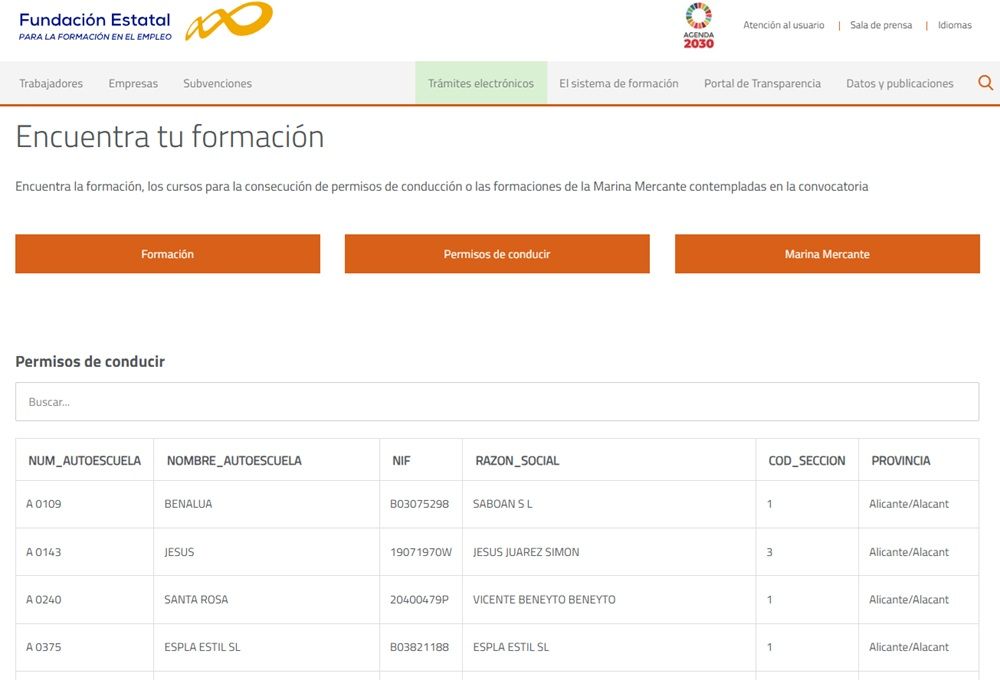The image size is (1000, 680).
Task: Open the Idiomas language selector
Action: pyautogui.click(x=953, y=24)
